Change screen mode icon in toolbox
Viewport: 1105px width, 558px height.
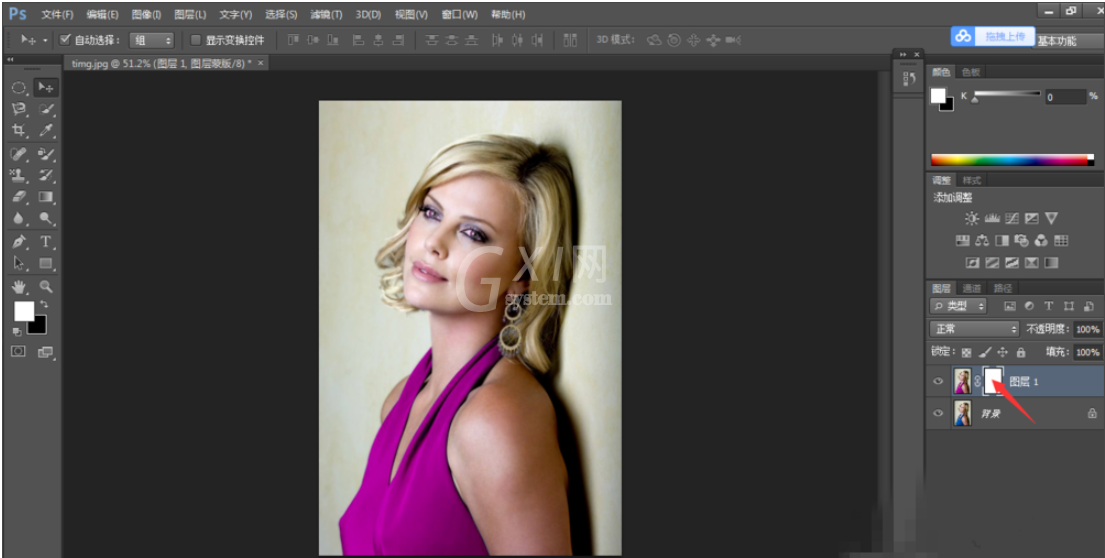click(46, 352)
